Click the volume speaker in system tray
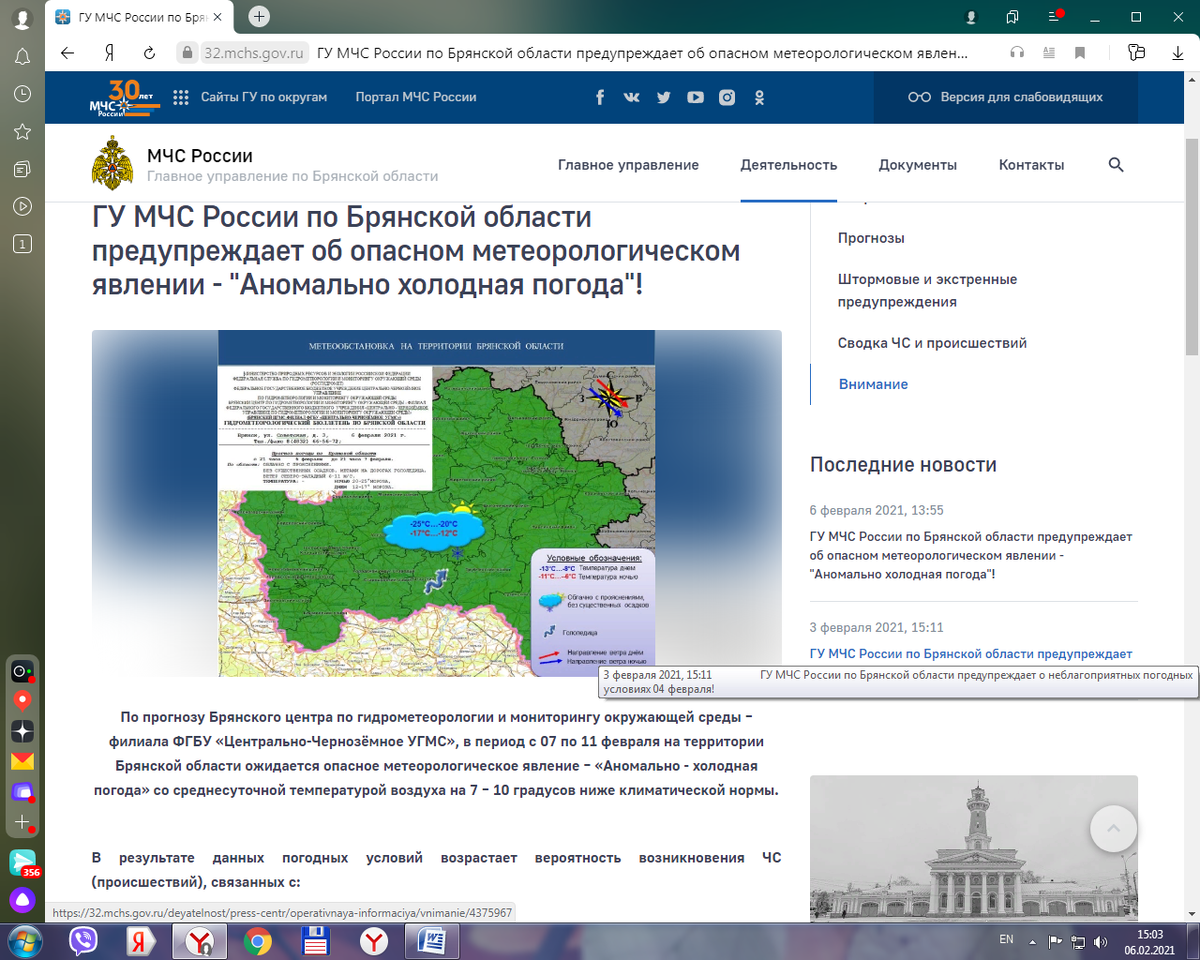1200x960 pixels. [1101, 941]
